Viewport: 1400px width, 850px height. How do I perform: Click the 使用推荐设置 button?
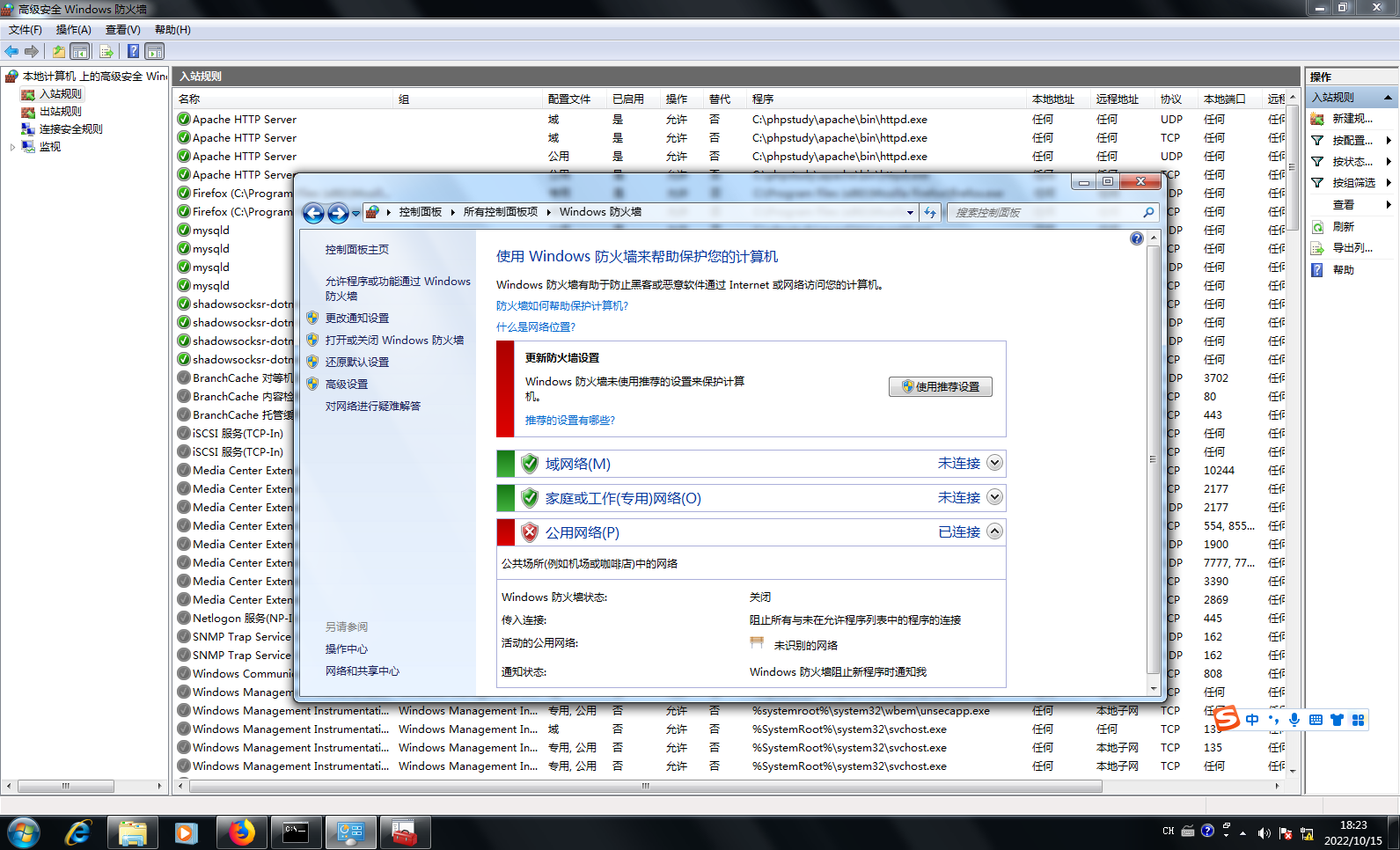coord(940,386)
